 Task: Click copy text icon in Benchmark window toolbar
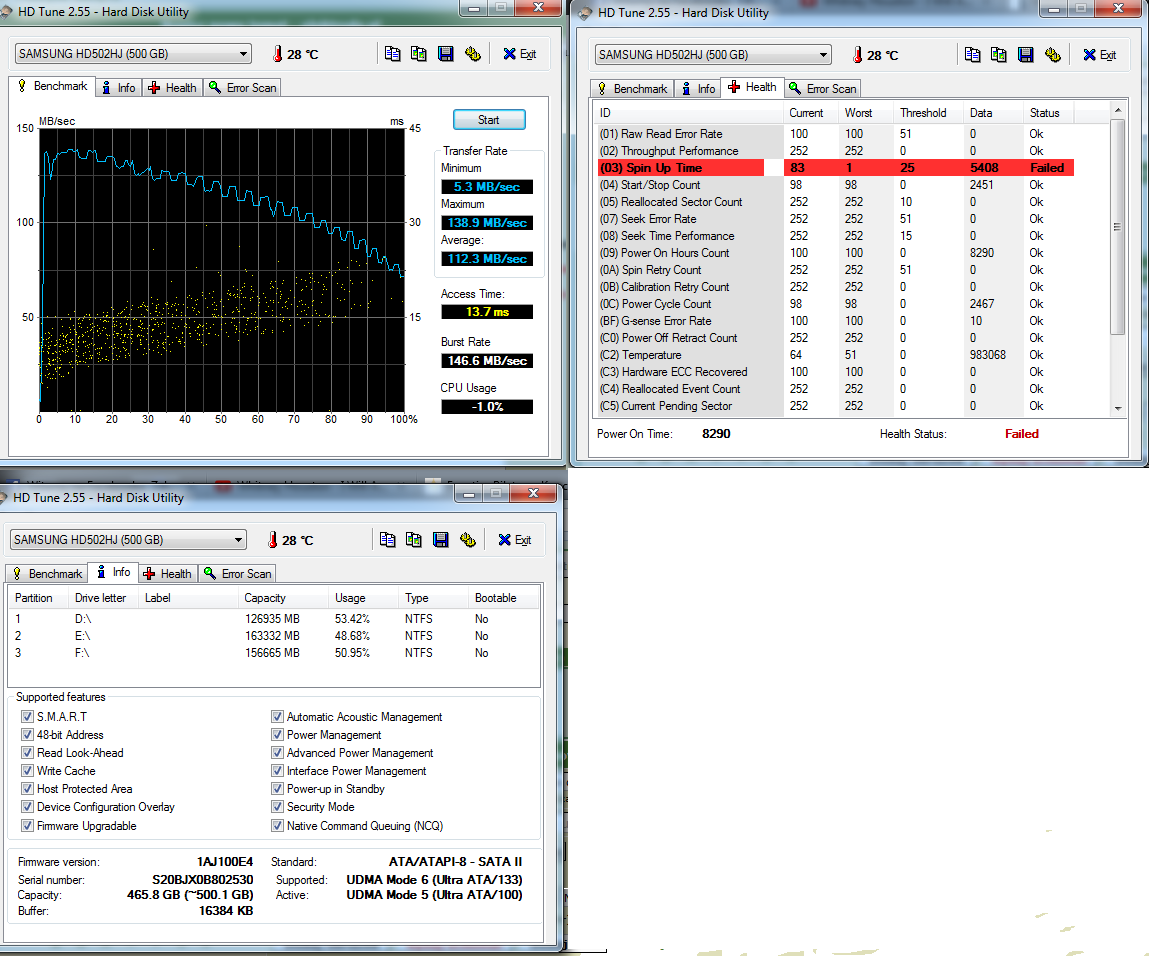(393, 54)
